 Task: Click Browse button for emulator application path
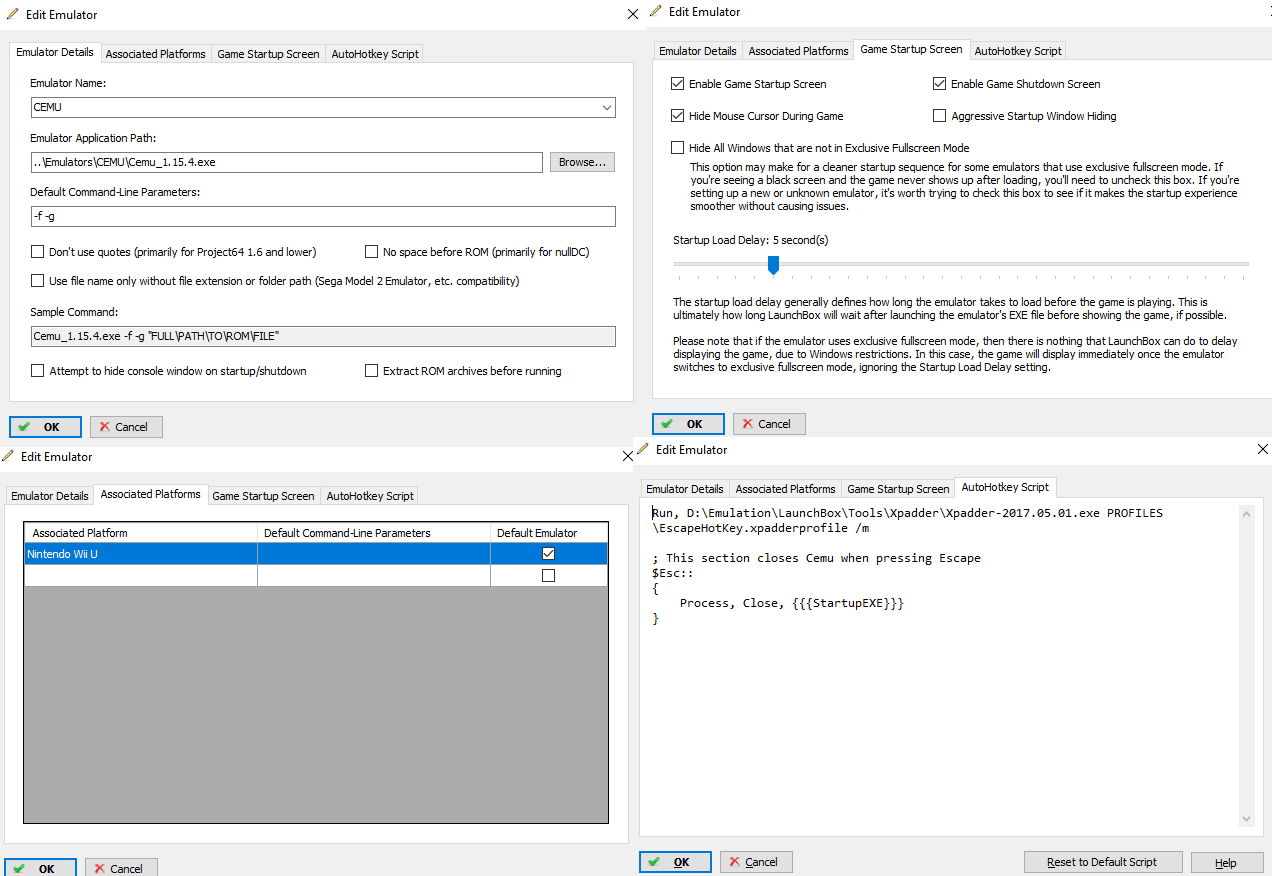(x=583, y=162)
